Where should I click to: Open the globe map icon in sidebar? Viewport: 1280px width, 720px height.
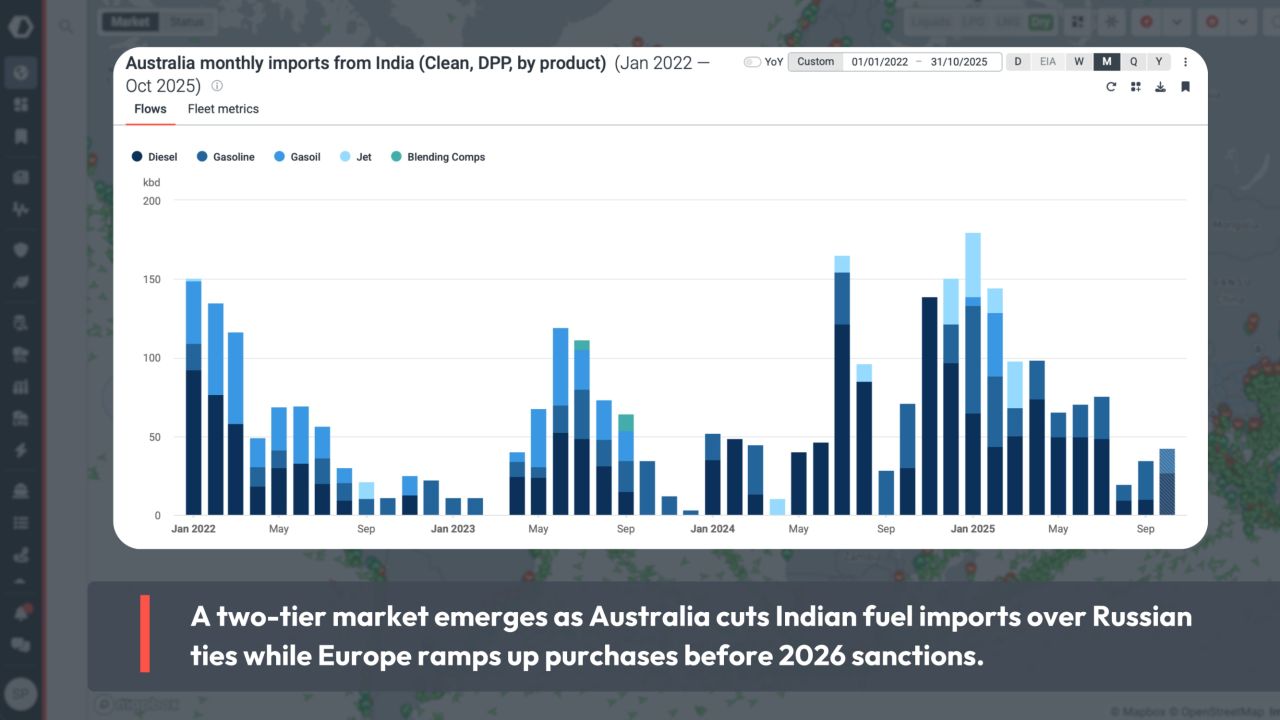click(20, 72)
